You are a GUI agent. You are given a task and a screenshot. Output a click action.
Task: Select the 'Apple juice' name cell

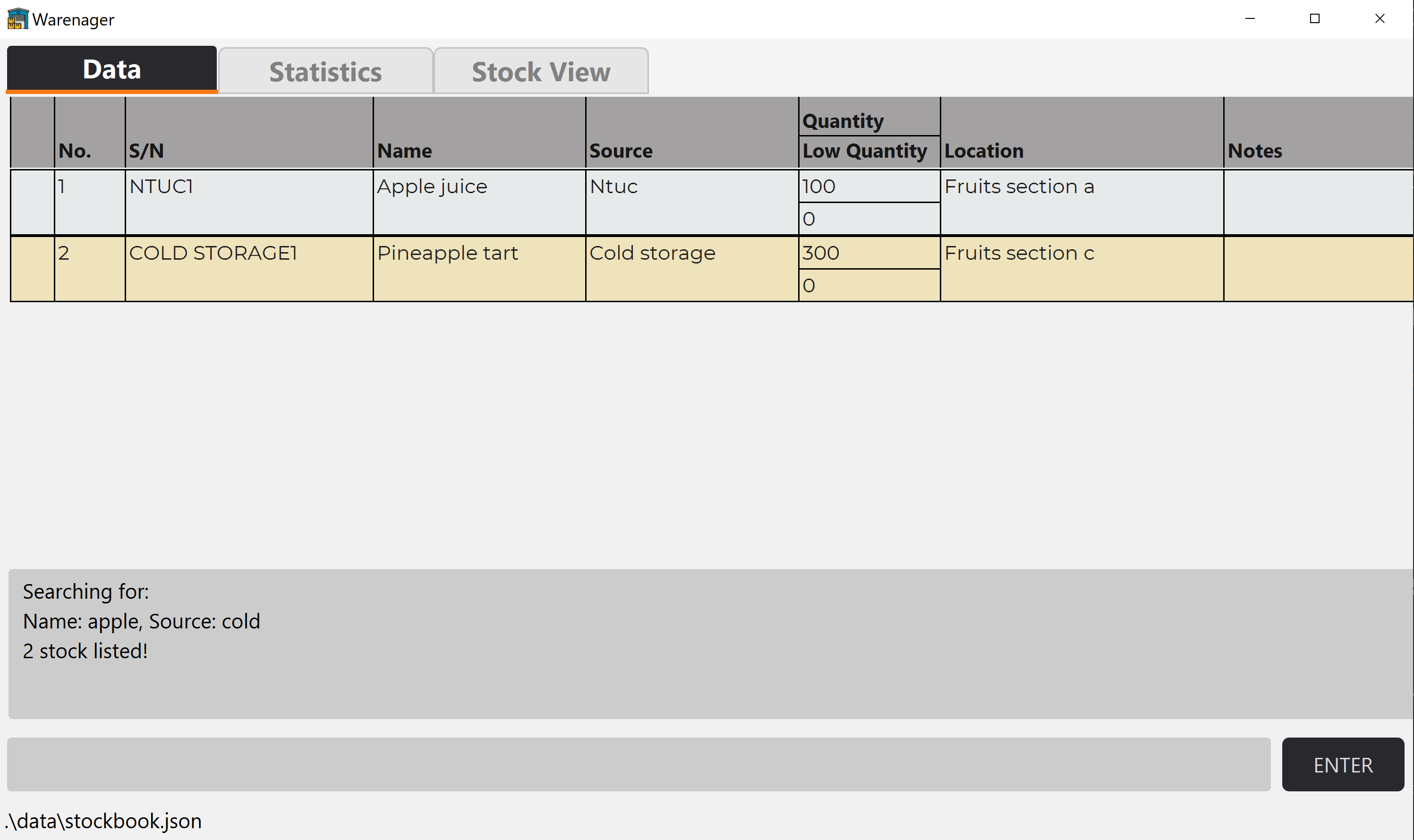[479, 202]
